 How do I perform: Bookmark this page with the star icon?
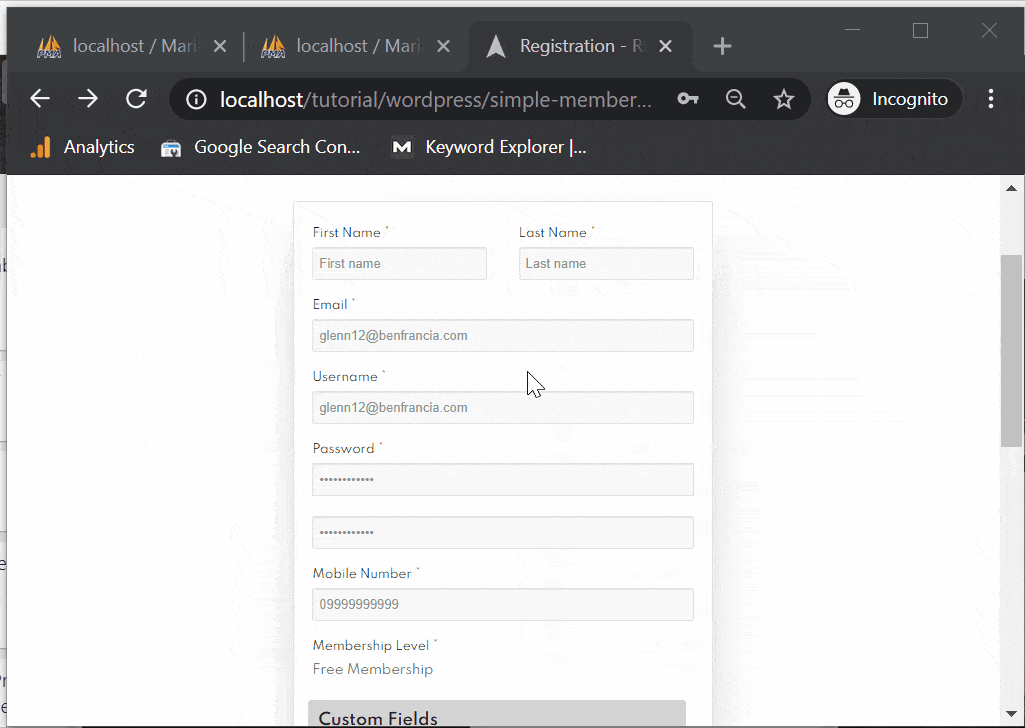click(784, 99)
